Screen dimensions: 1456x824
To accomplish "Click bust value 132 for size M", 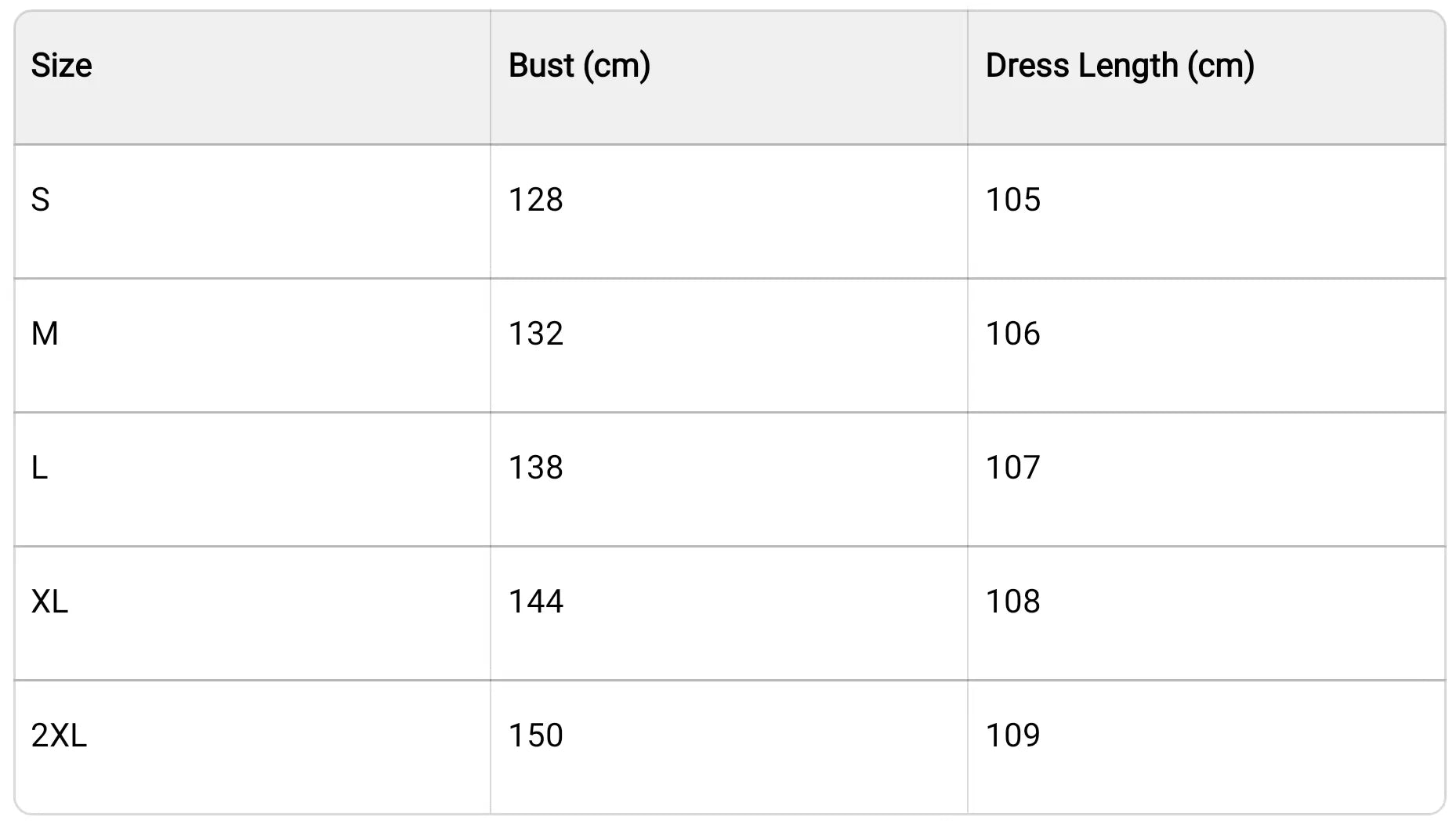I will point(536,334).
